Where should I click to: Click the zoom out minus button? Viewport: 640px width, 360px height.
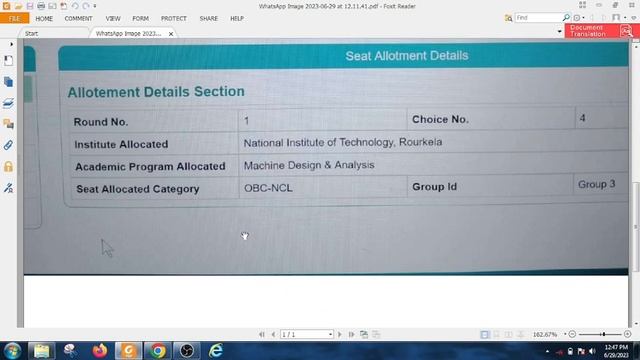tap(572, 334)
